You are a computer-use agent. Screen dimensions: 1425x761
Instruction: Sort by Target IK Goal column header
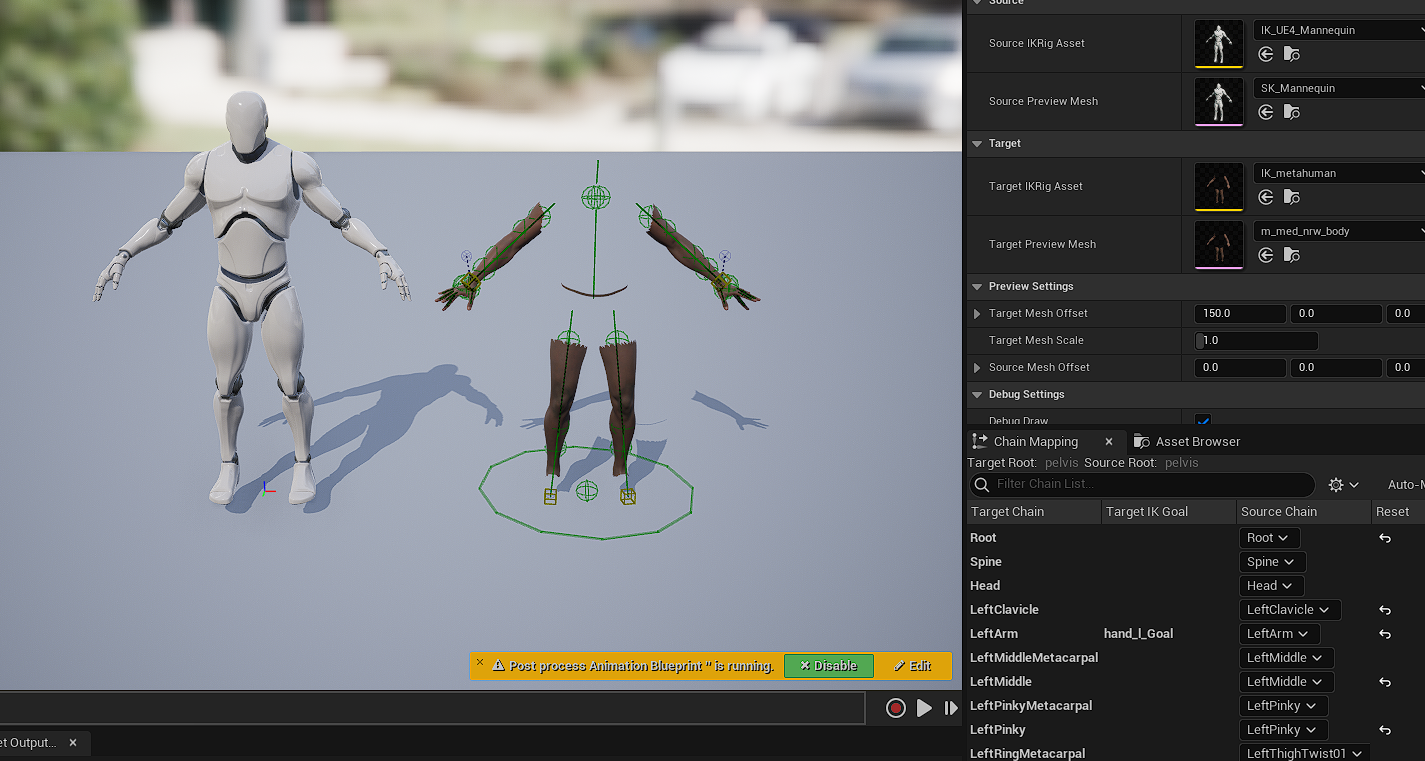(1169, 511)
